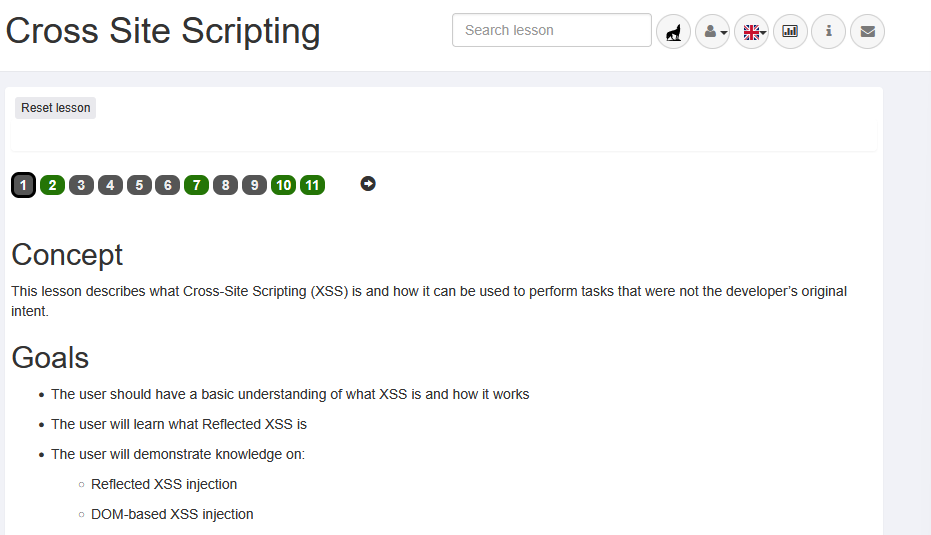Jump to lesson page 3
Viewport: 931px width, 535px height.
(81, 185)
